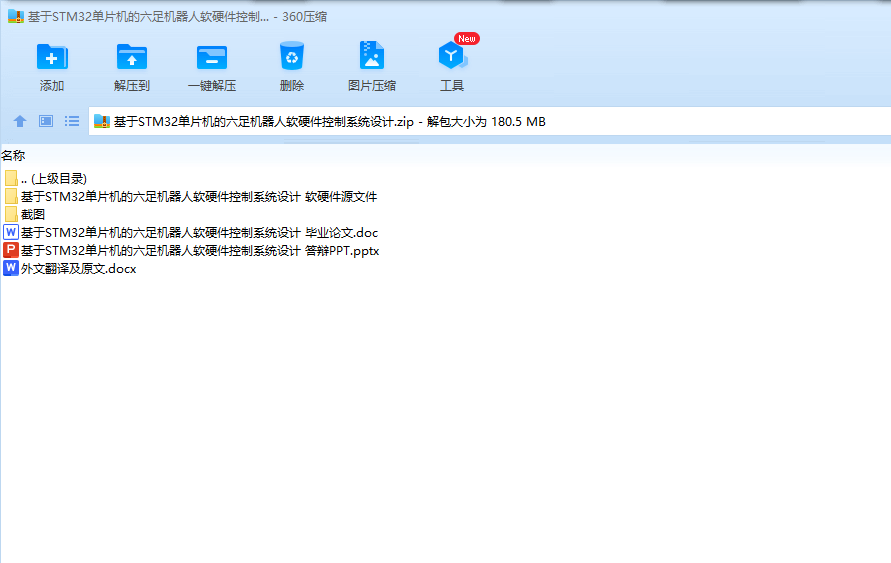Switch to the list view icon
This screenshot has height=563, width=891.
click(x=72, y=121)
